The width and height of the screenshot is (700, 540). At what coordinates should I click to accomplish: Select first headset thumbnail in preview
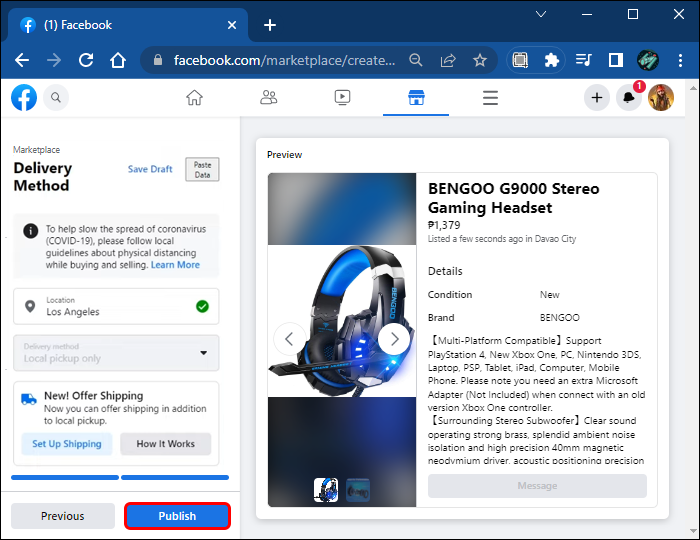click(x=326, y=489)
